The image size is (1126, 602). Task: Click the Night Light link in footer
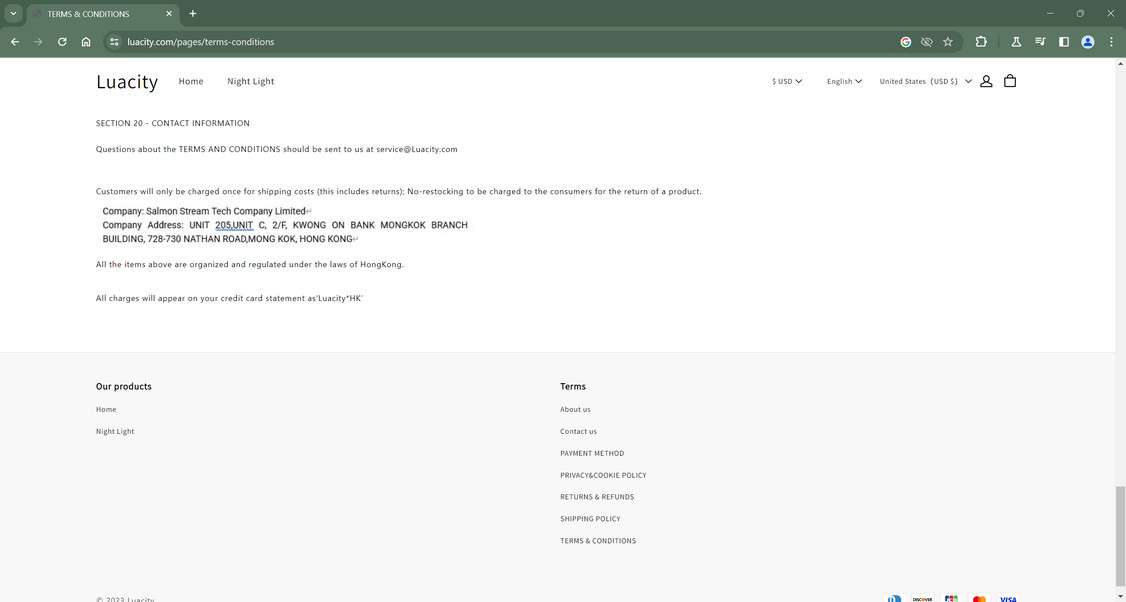click(x=115, y=431)
